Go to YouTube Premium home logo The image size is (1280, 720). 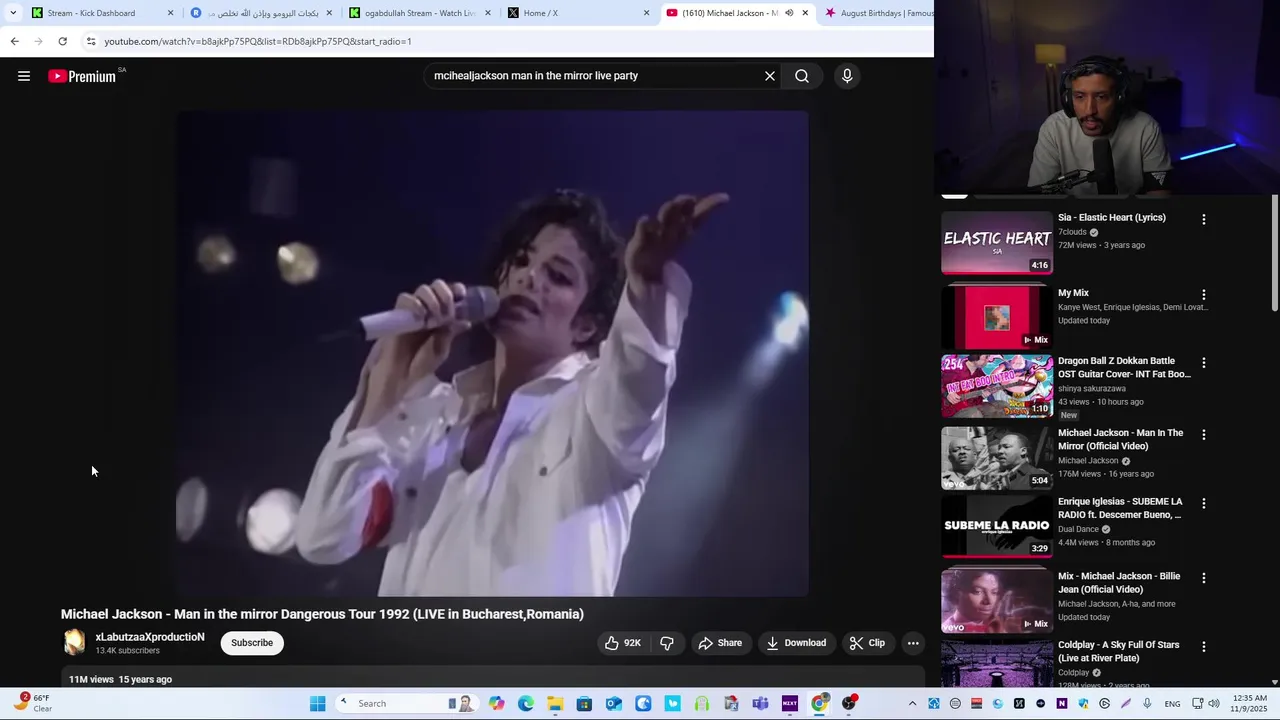(x=84, y=76)
